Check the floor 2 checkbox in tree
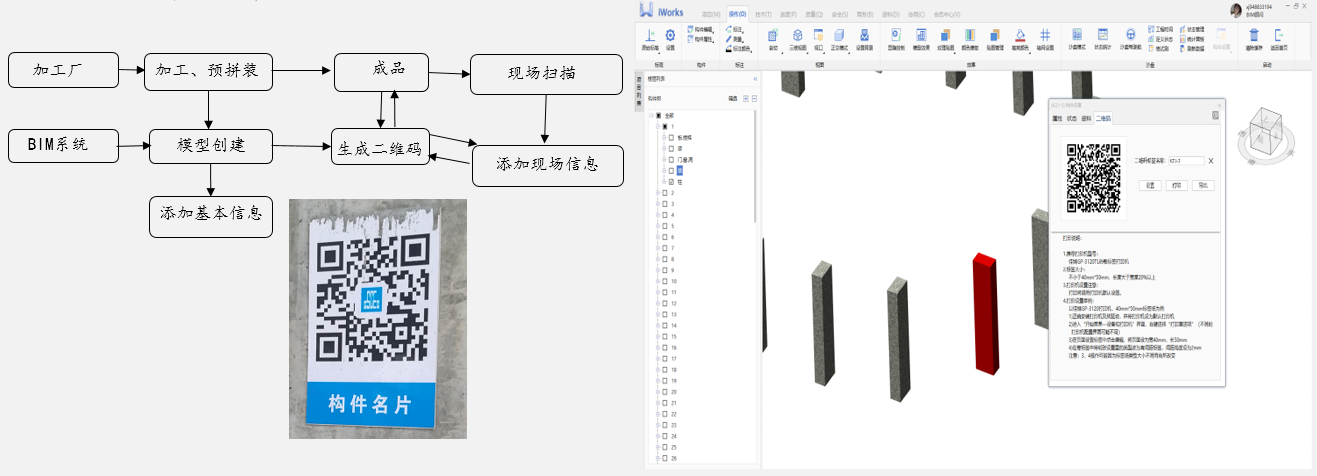The height and width of the screenshot is (476, 1317). (665, 193)
